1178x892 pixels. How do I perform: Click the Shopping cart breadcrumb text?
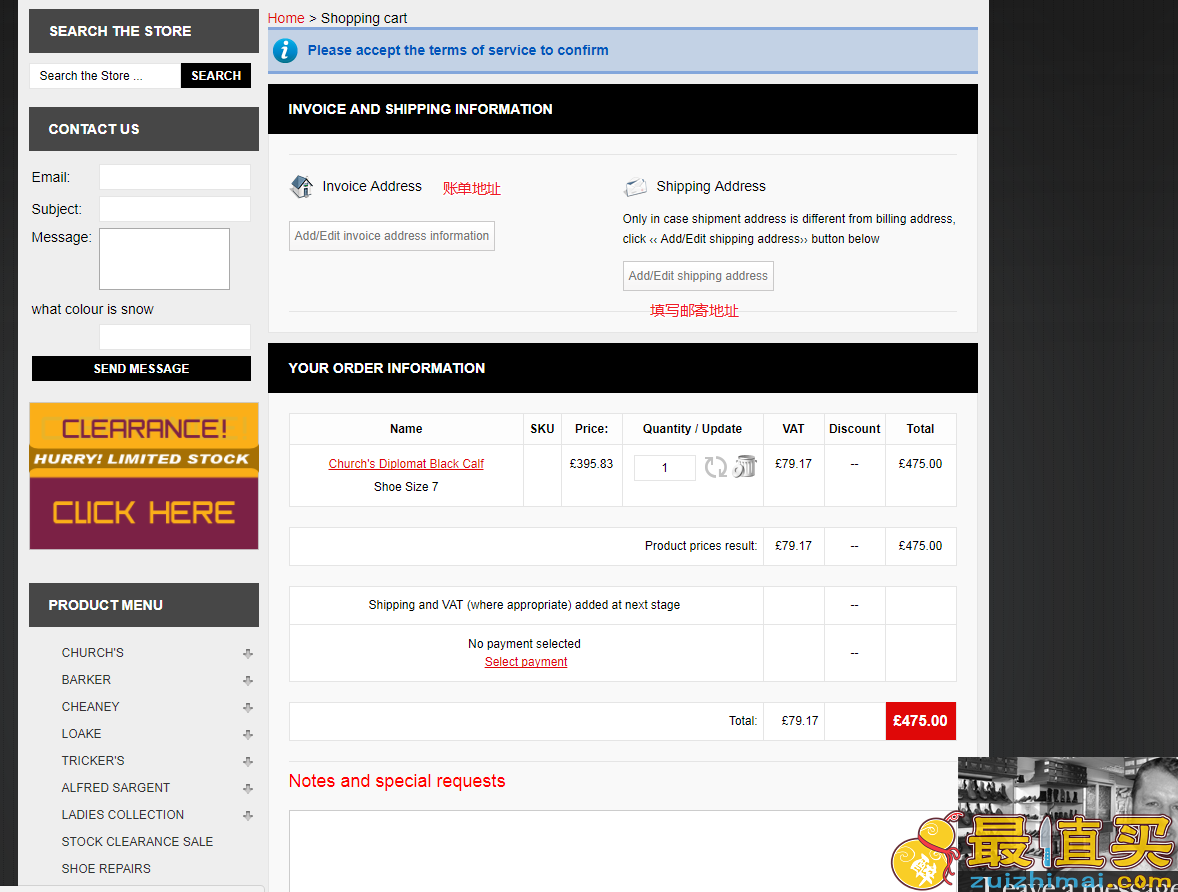(364, 18)
